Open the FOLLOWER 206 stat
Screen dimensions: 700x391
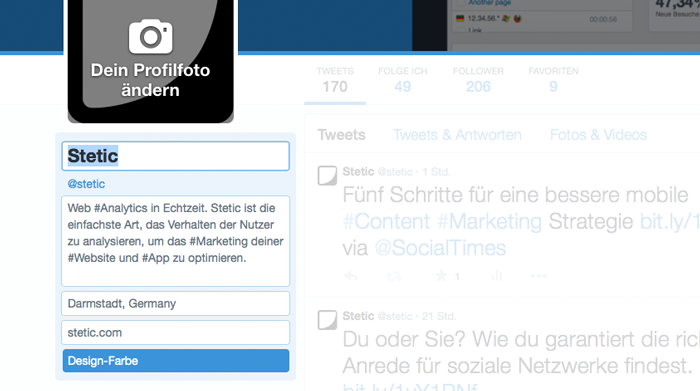tap(478, 81)
